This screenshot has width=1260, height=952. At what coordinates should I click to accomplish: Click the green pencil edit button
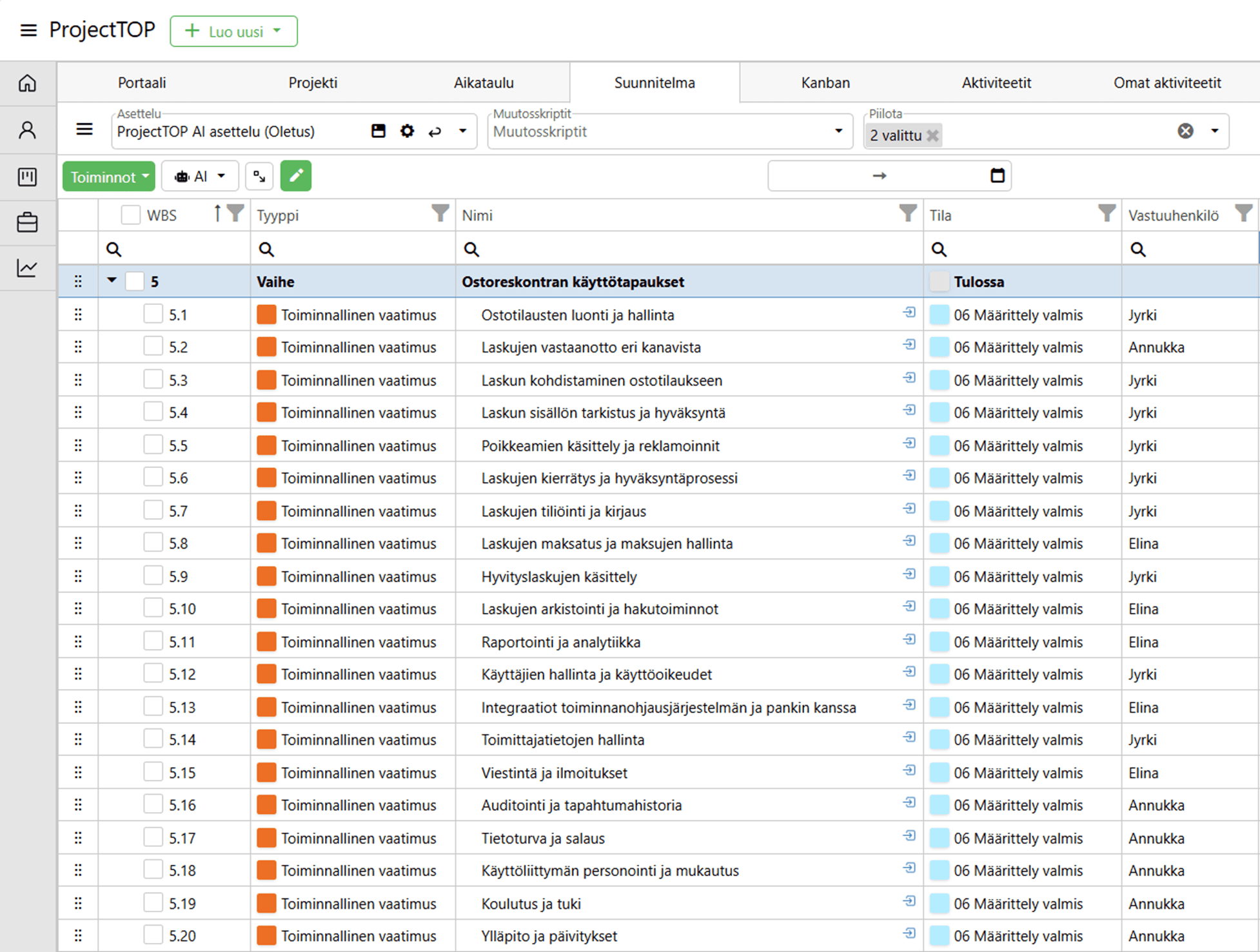tap(296, 176)
